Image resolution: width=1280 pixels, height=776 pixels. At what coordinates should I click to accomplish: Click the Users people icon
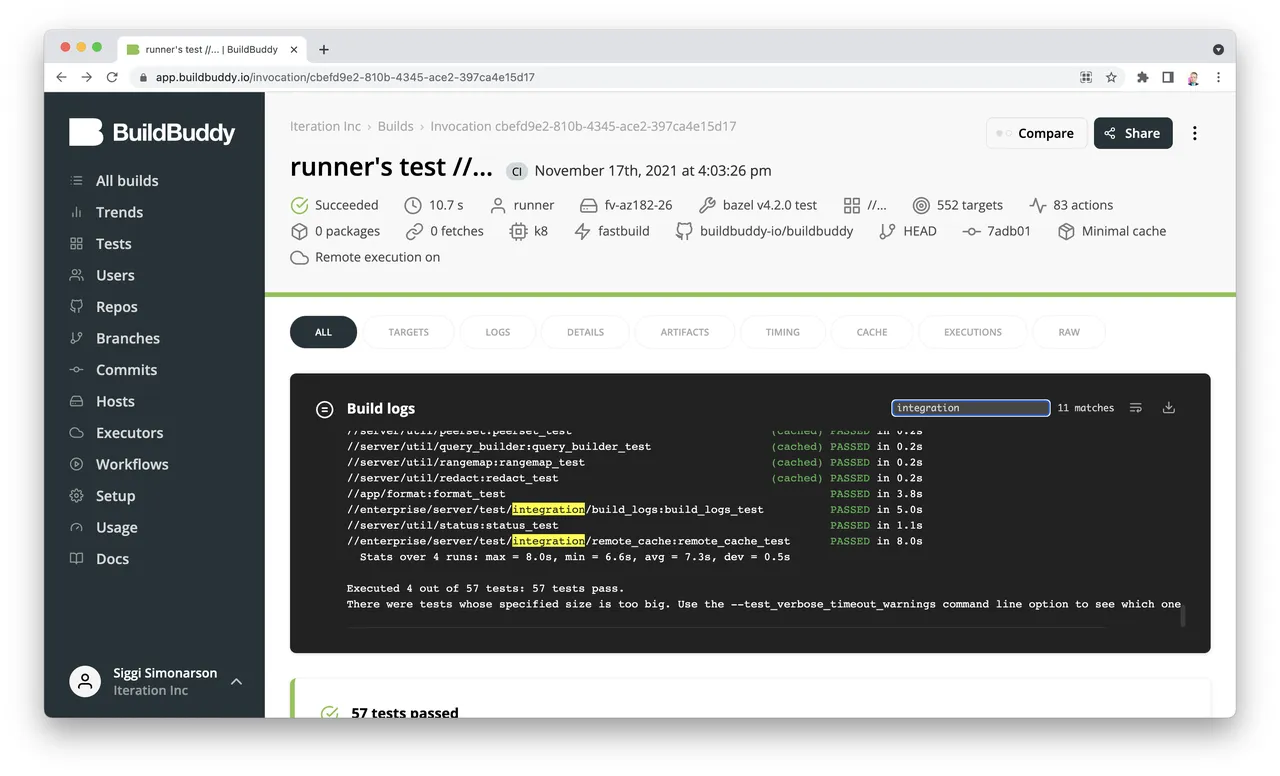pos(76,275)
